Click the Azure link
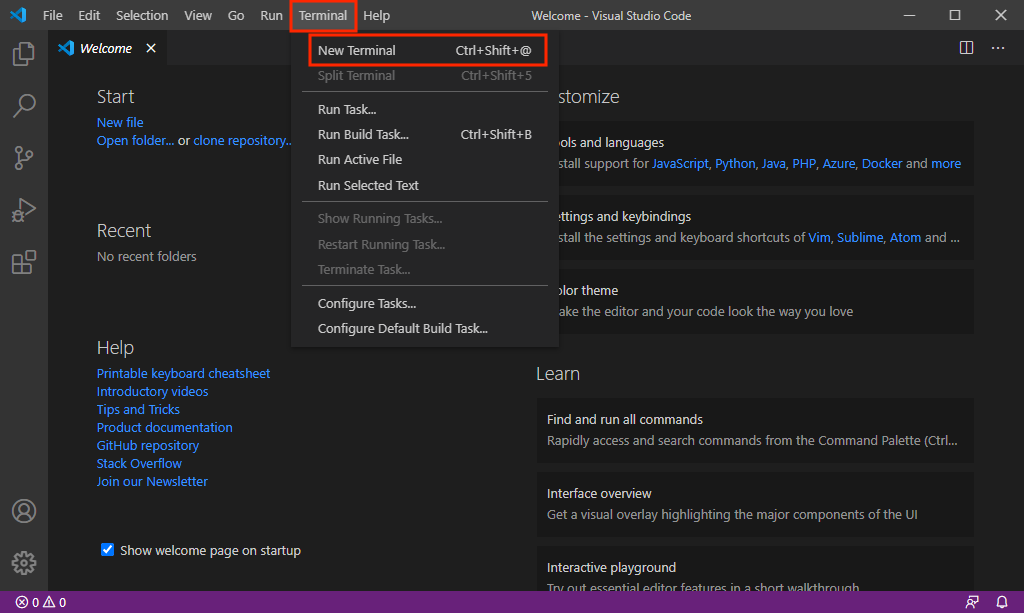The image size is (1024, 613). point(839,163)
